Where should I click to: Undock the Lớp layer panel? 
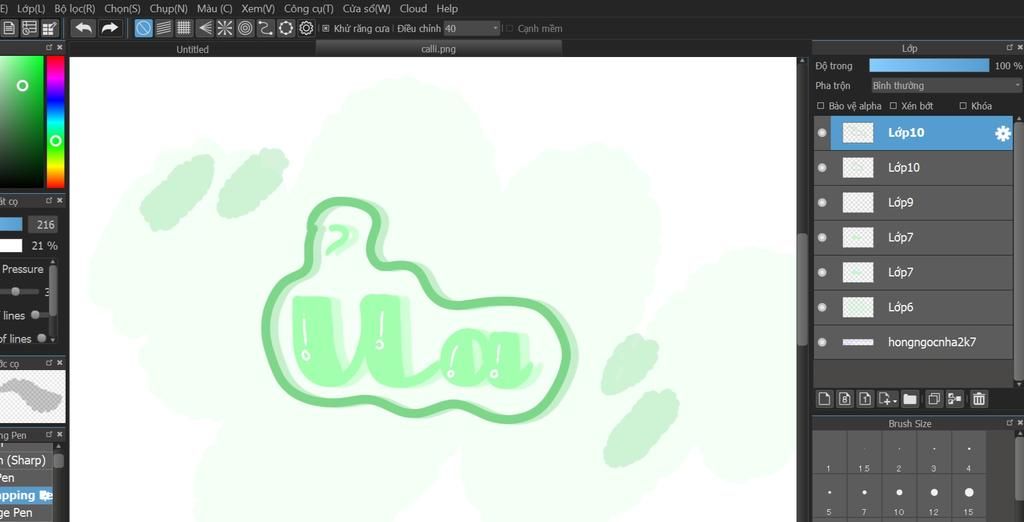(x=1010, y=48)
